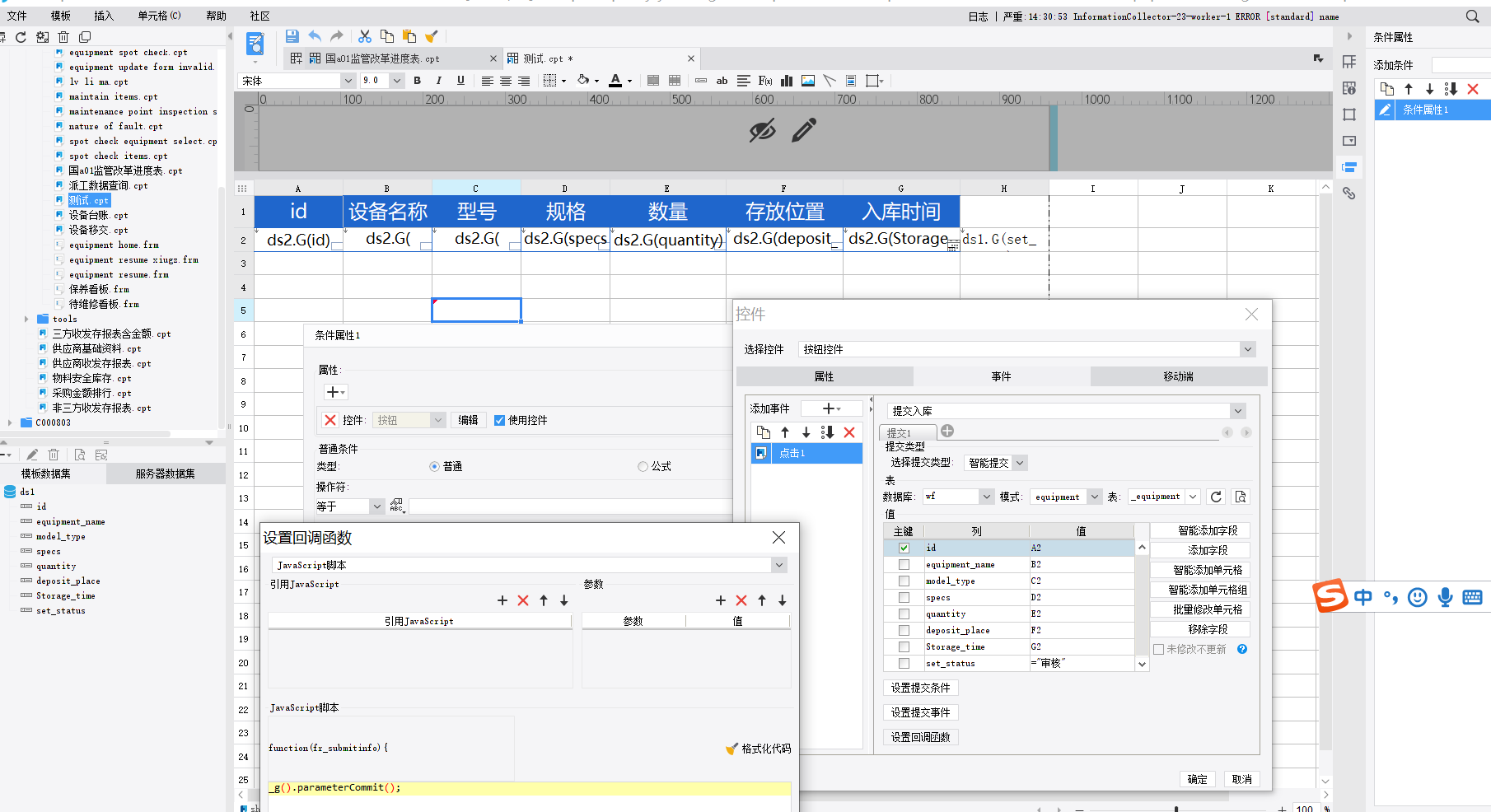Insert a slope line into cell

pyautogui.click(x=830, y=81)
